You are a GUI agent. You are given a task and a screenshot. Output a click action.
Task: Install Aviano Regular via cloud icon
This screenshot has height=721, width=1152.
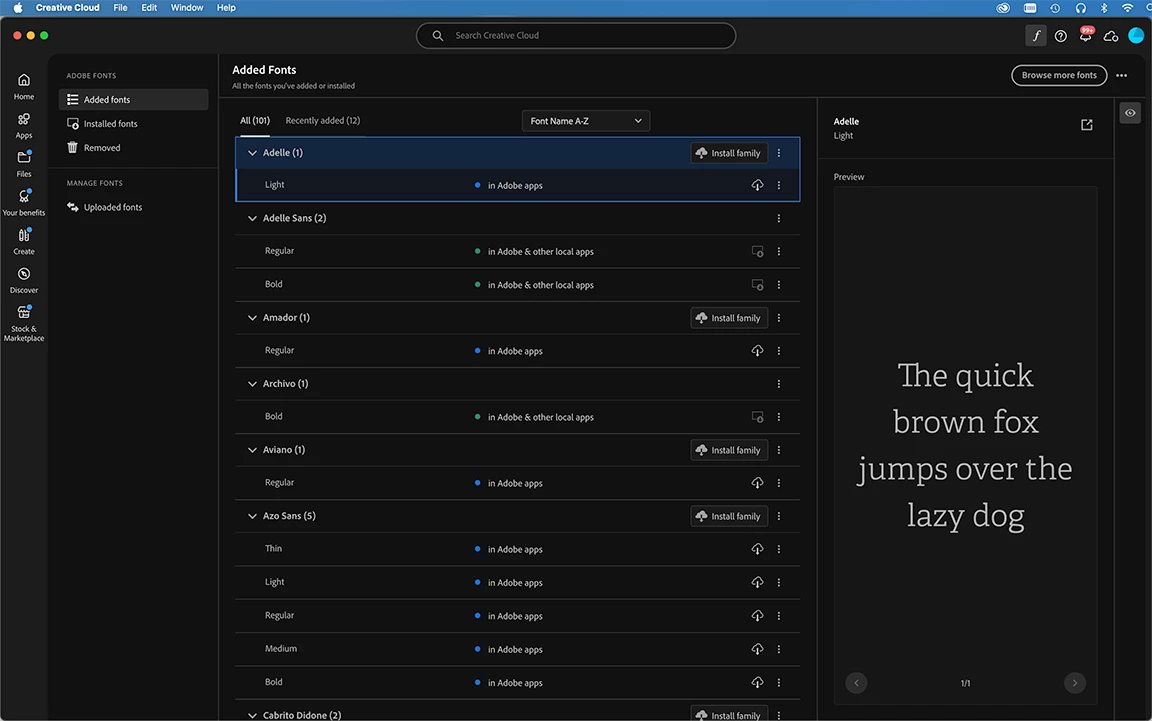[757, 483]
